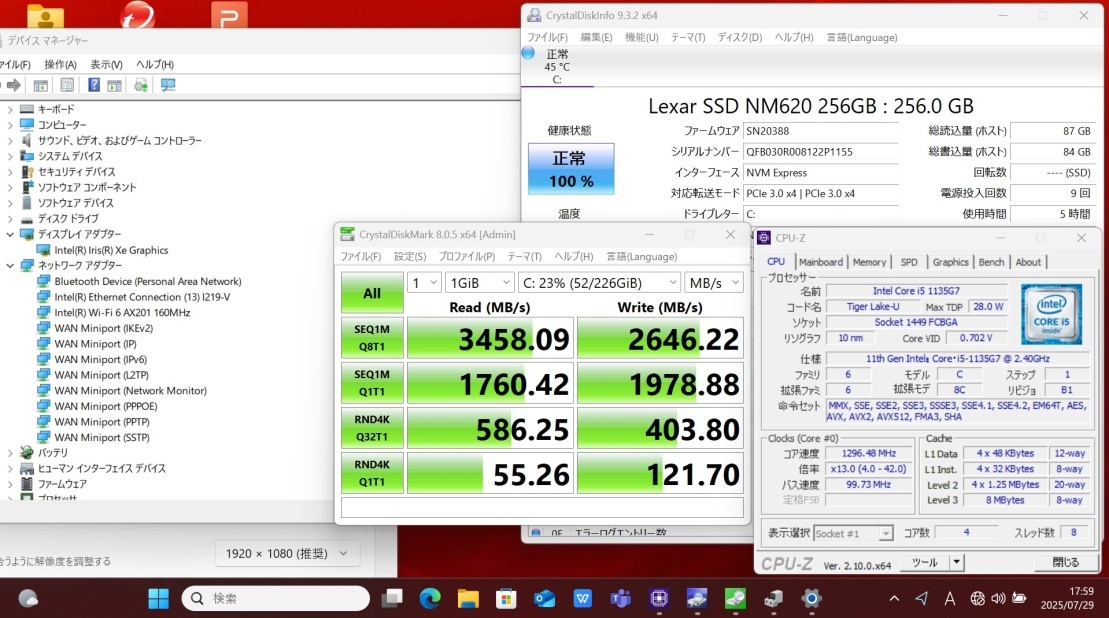This screenshot has height=618, width=1109.
Task: Run the SEQ1M Q8T1 benchmark button
Action: (x=372, y=338)
